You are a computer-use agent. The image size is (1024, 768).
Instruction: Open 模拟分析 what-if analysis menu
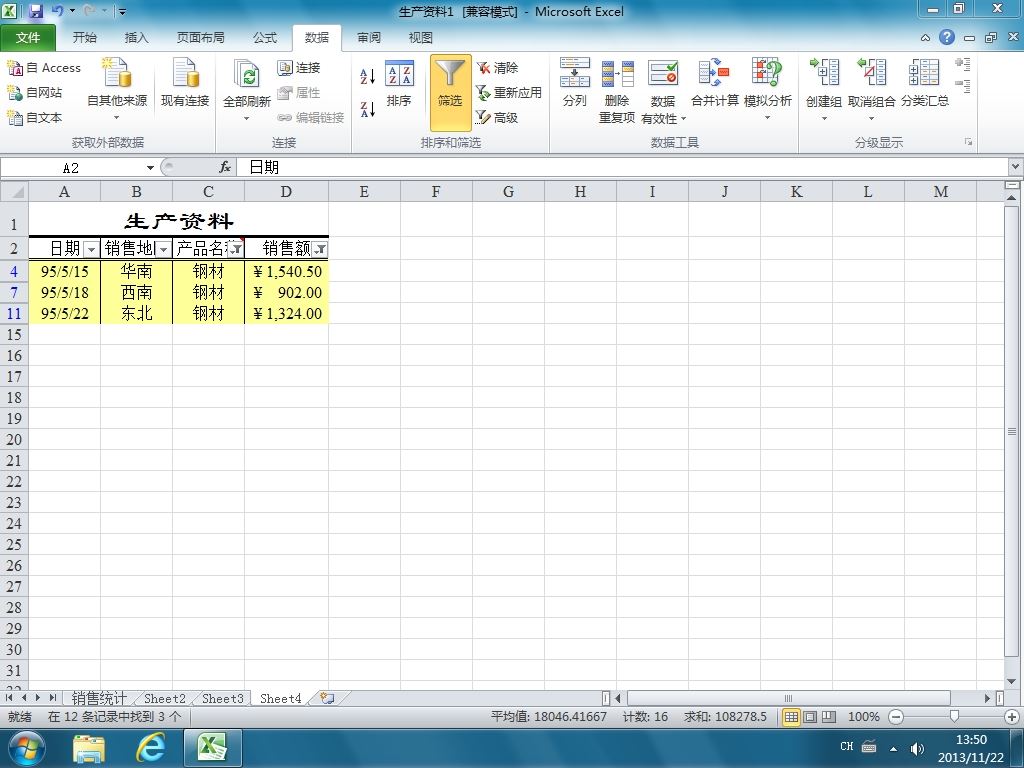click(x=767, y=89)
